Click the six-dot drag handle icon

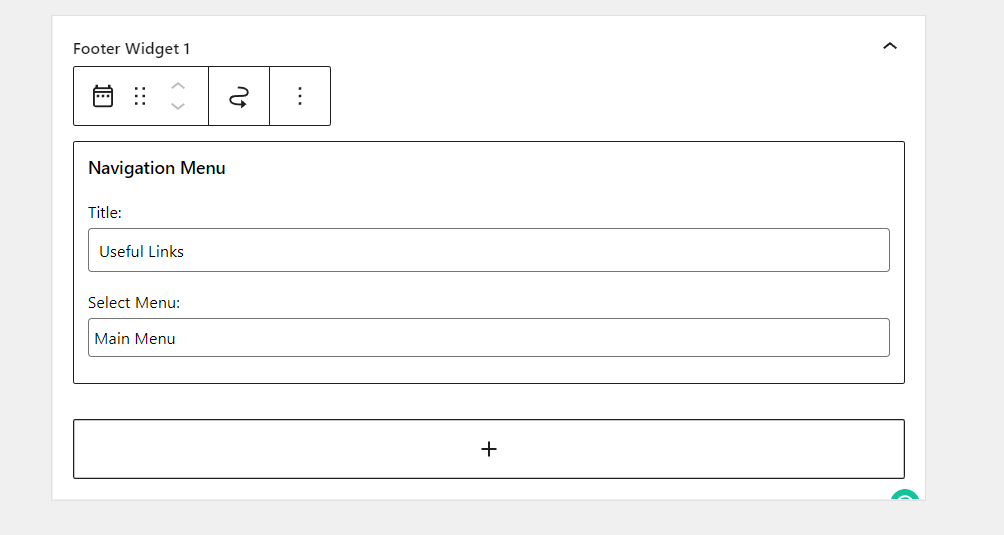pos(140,96)
